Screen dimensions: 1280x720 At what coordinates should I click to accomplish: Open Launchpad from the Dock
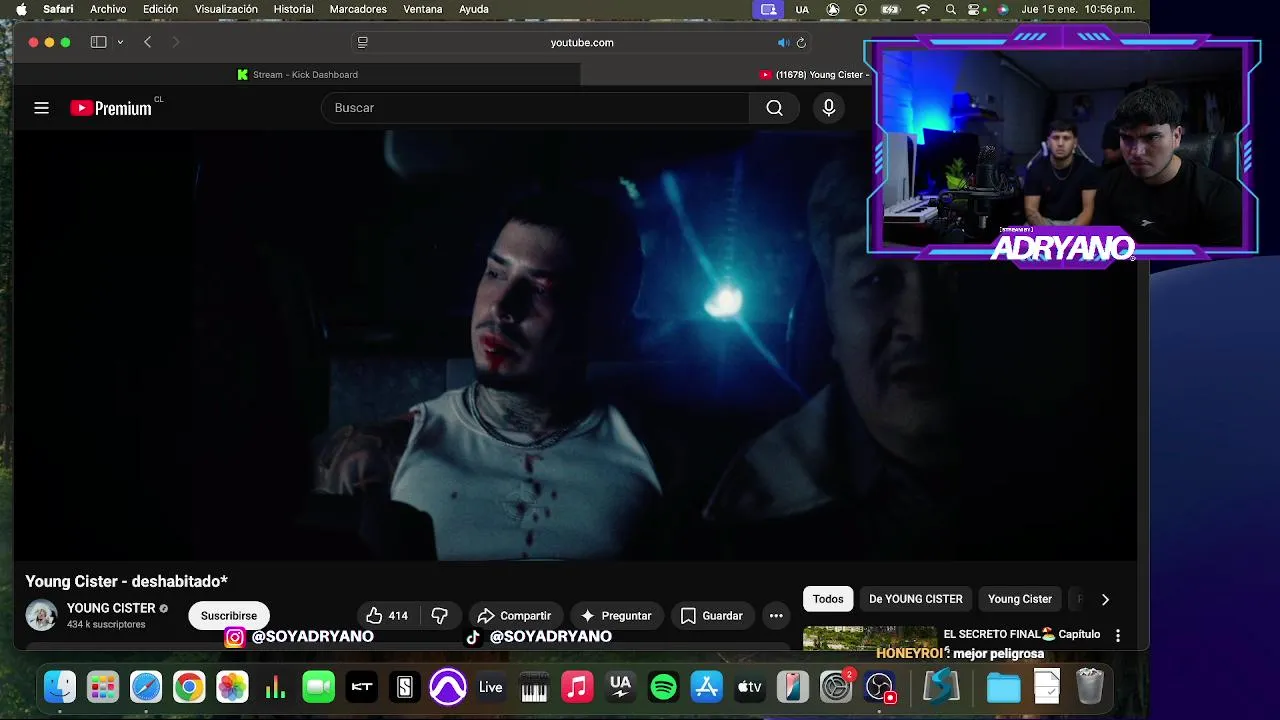click(x=103, y=687)
